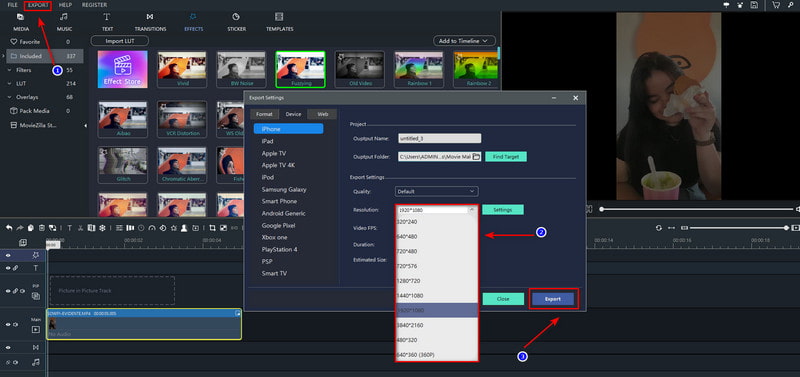Click the clock duration icon in timeline toolbar
Screen dimensions: 800x377
coord(141,228)
